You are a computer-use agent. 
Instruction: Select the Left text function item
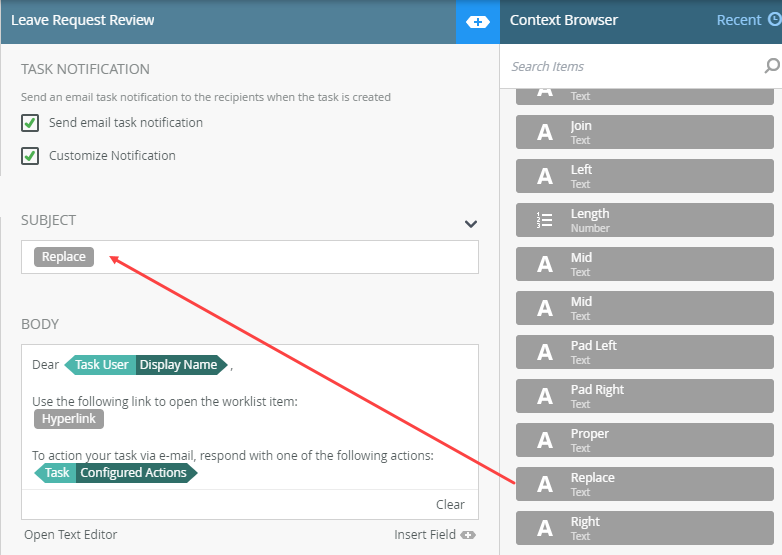[644, 176]
